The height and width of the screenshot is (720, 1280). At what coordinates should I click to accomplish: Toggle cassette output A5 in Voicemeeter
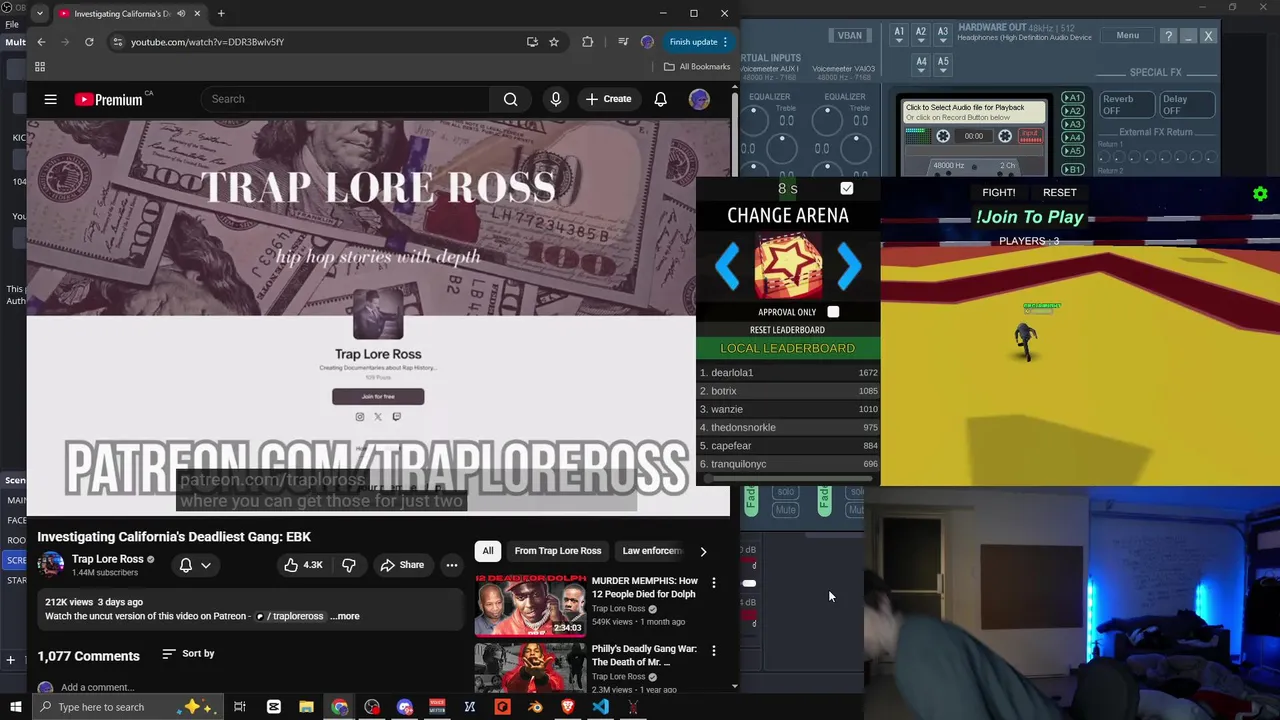[x=1072, y=152]
